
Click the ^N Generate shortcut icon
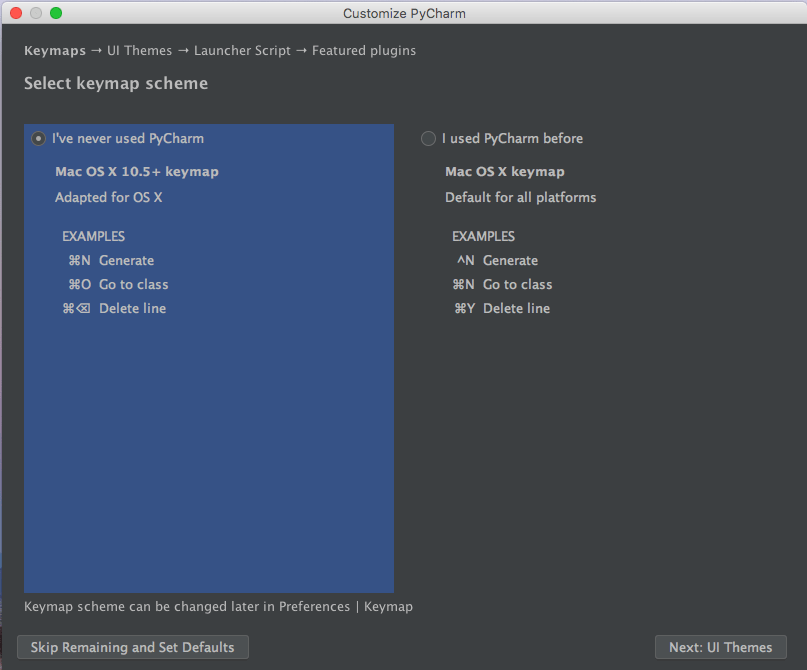pyautogui.click(x=466, y=260)
